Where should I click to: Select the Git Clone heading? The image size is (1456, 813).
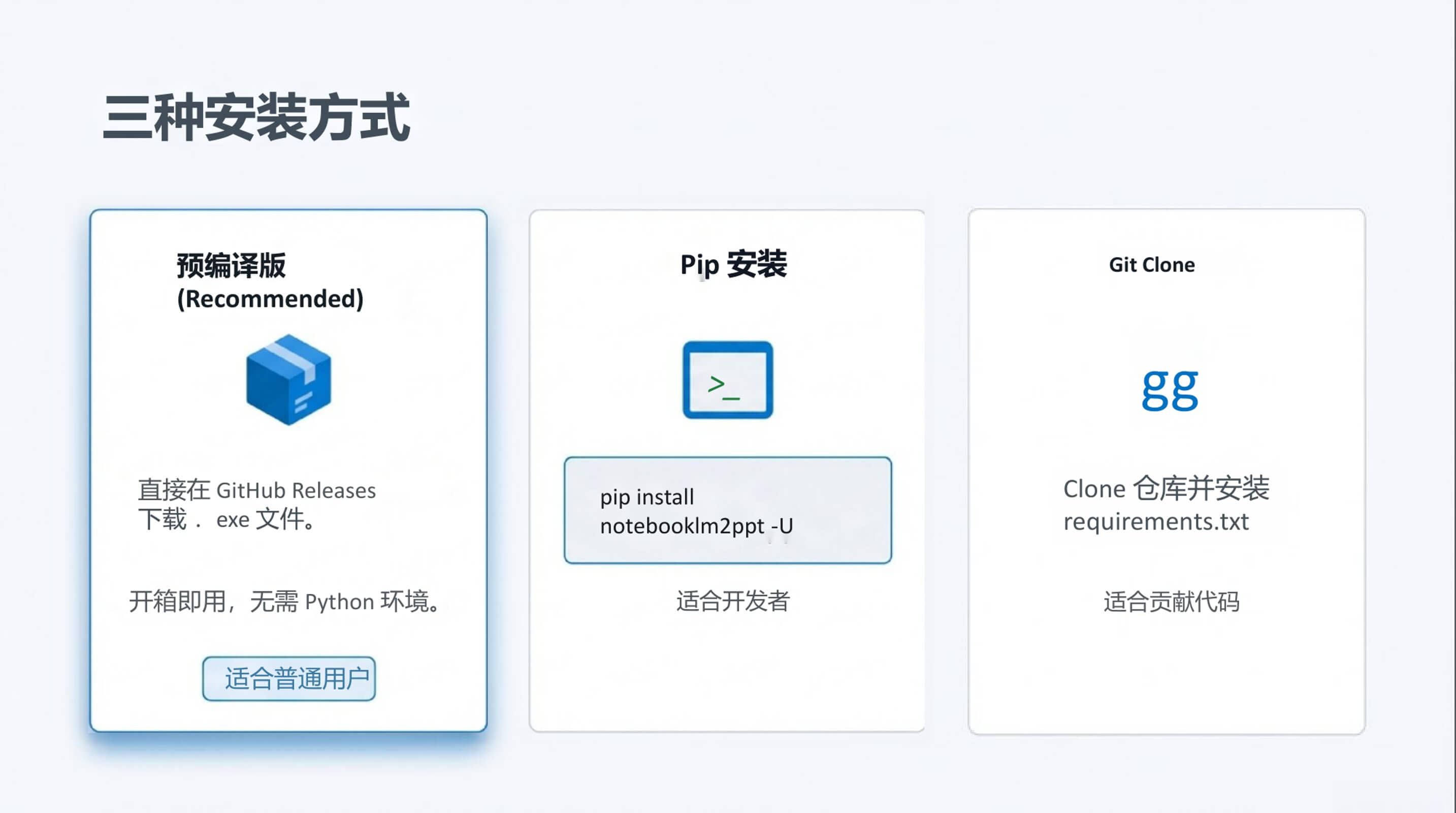[1151, 265]
